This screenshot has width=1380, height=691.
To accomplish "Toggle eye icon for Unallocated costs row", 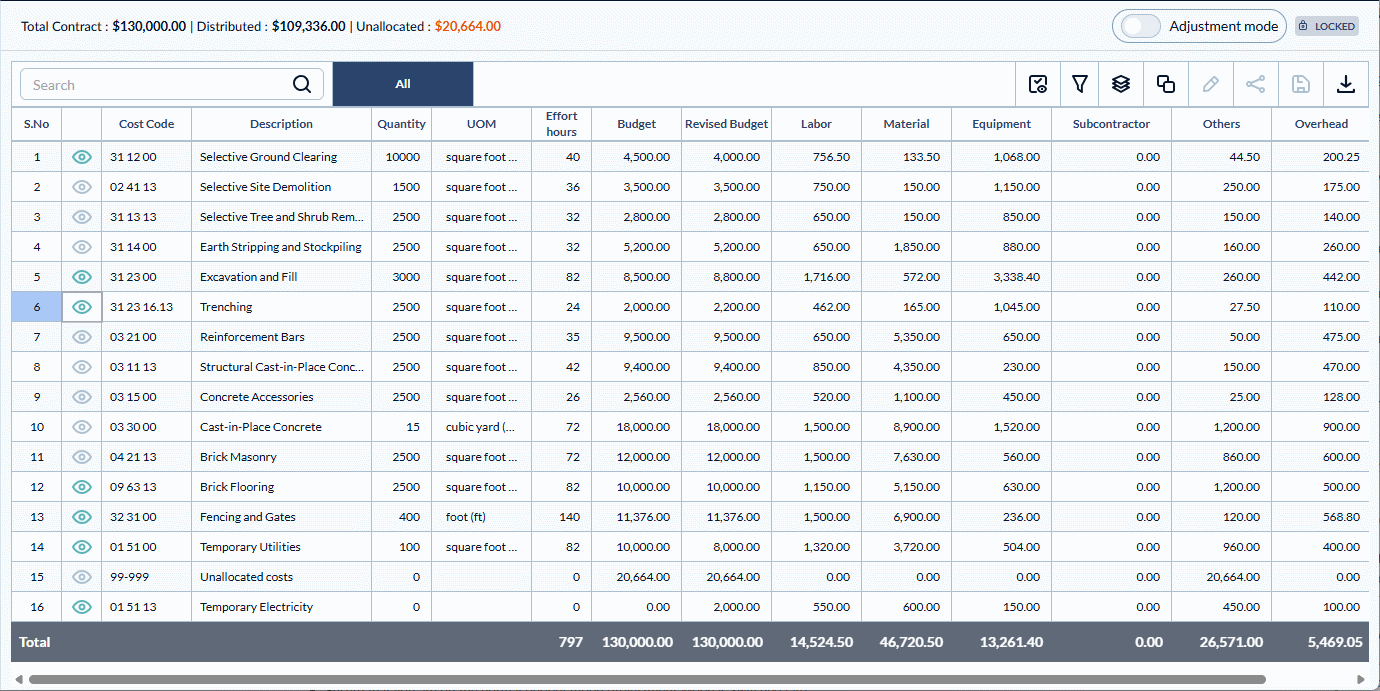I will (x=82, y=577).
